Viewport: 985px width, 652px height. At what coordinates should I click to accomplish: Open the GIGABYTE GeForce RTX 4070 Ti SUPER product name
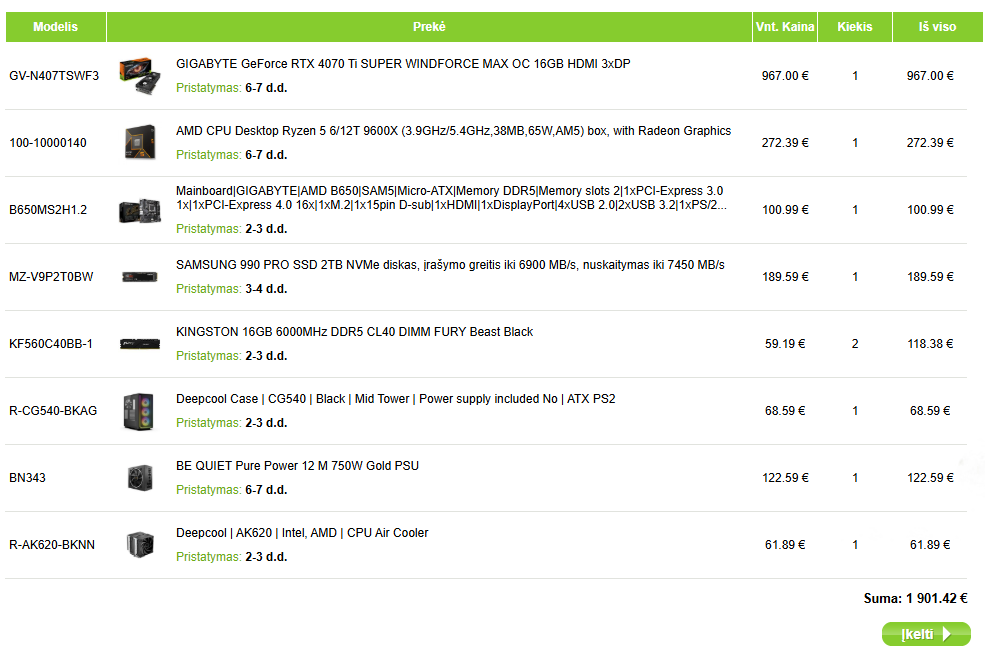pyautogui.click(x=403, y=64)
